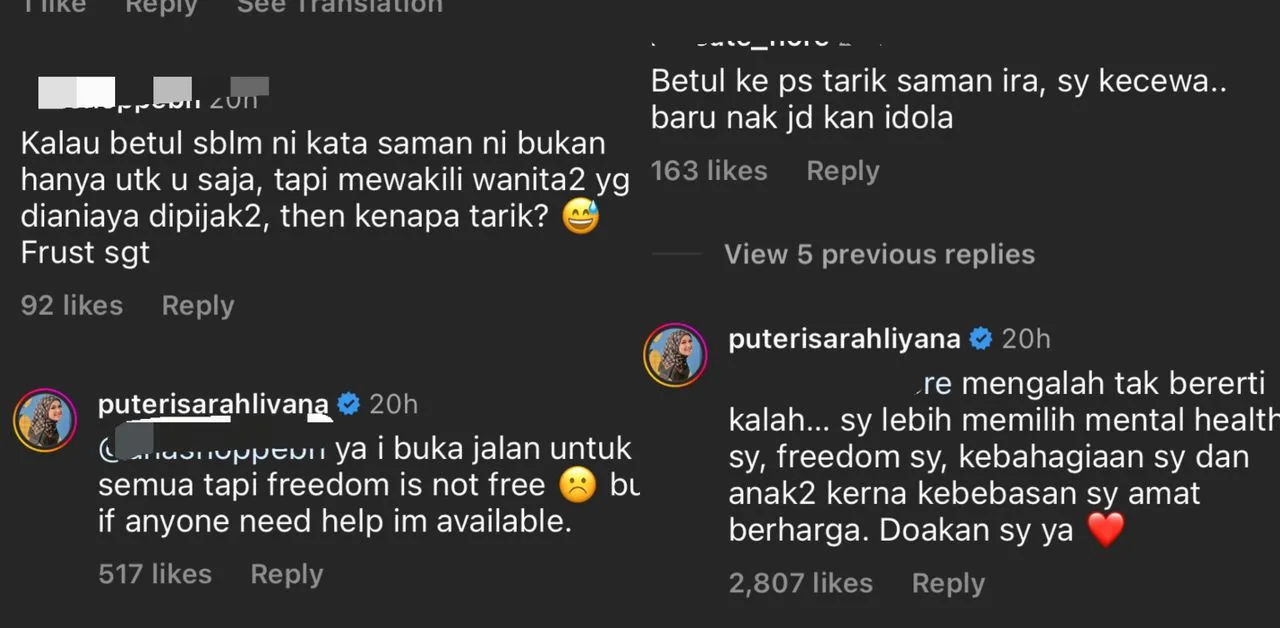The image size is (1280, 628).
Task: Show the "2,807 likes" list
Action: point(800,583)
